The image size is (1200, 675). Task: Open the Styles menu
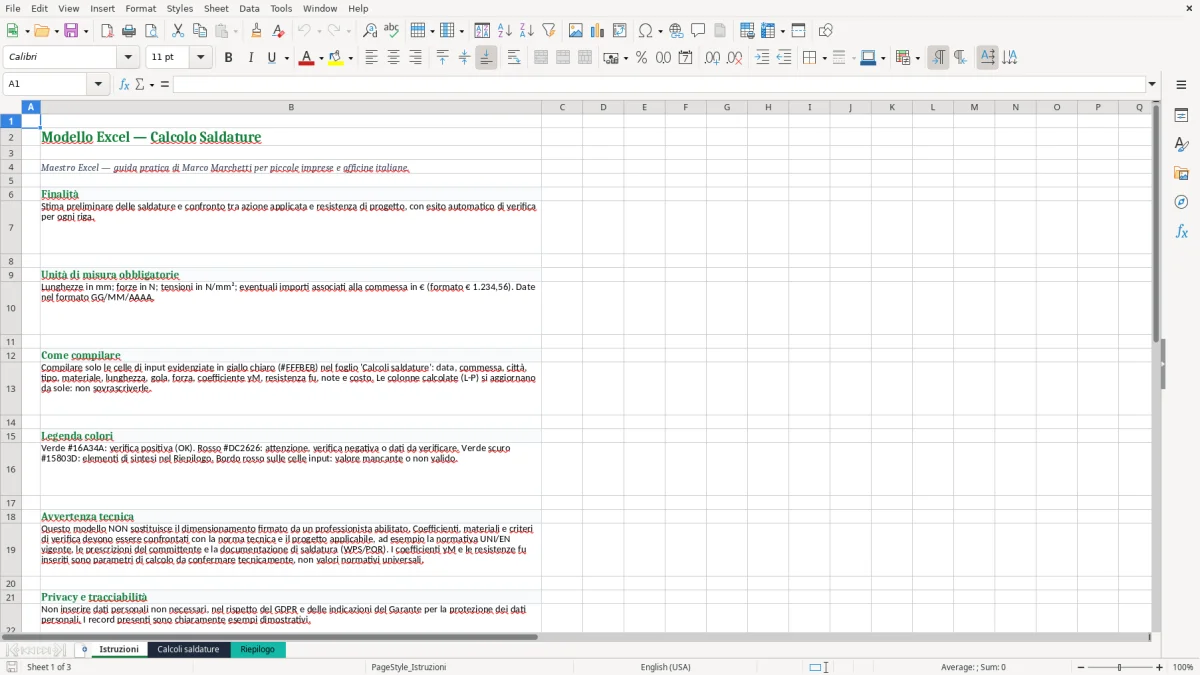click(180, 8)
